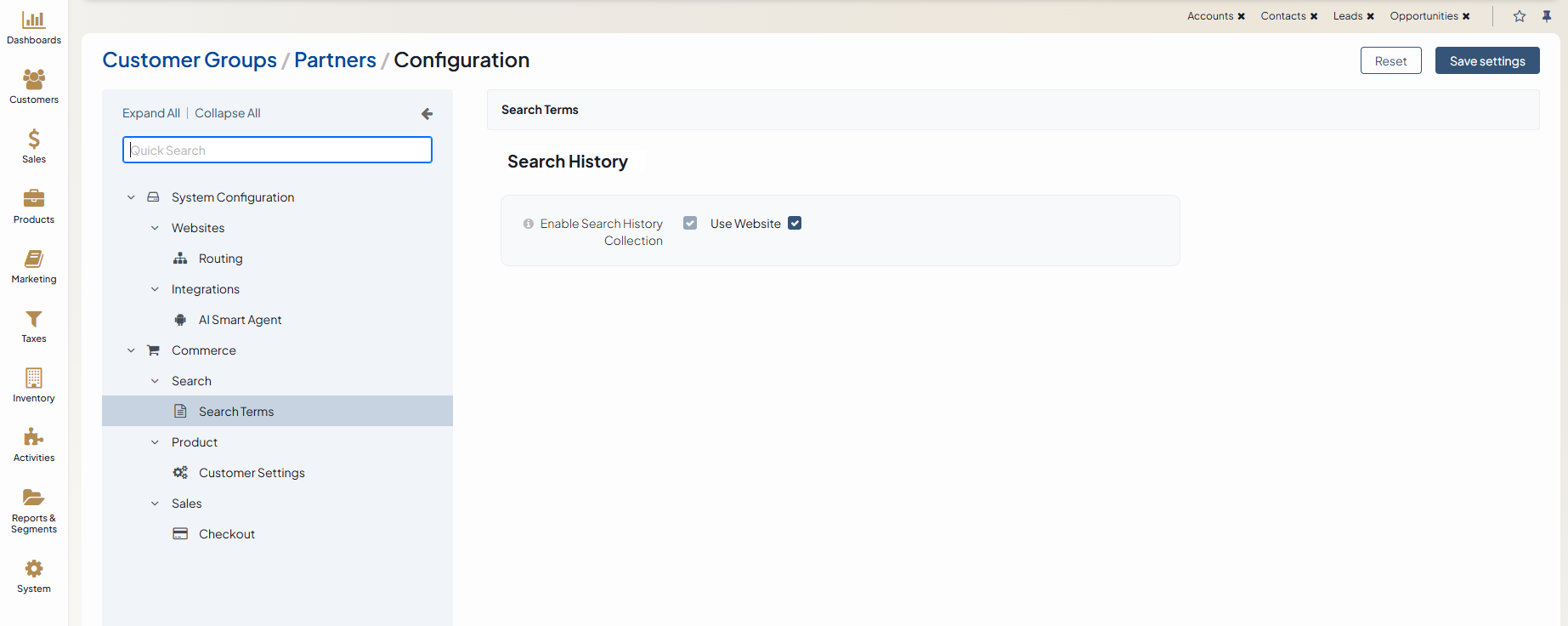Collapse the Integrations tree node

(x=155, y=289)
